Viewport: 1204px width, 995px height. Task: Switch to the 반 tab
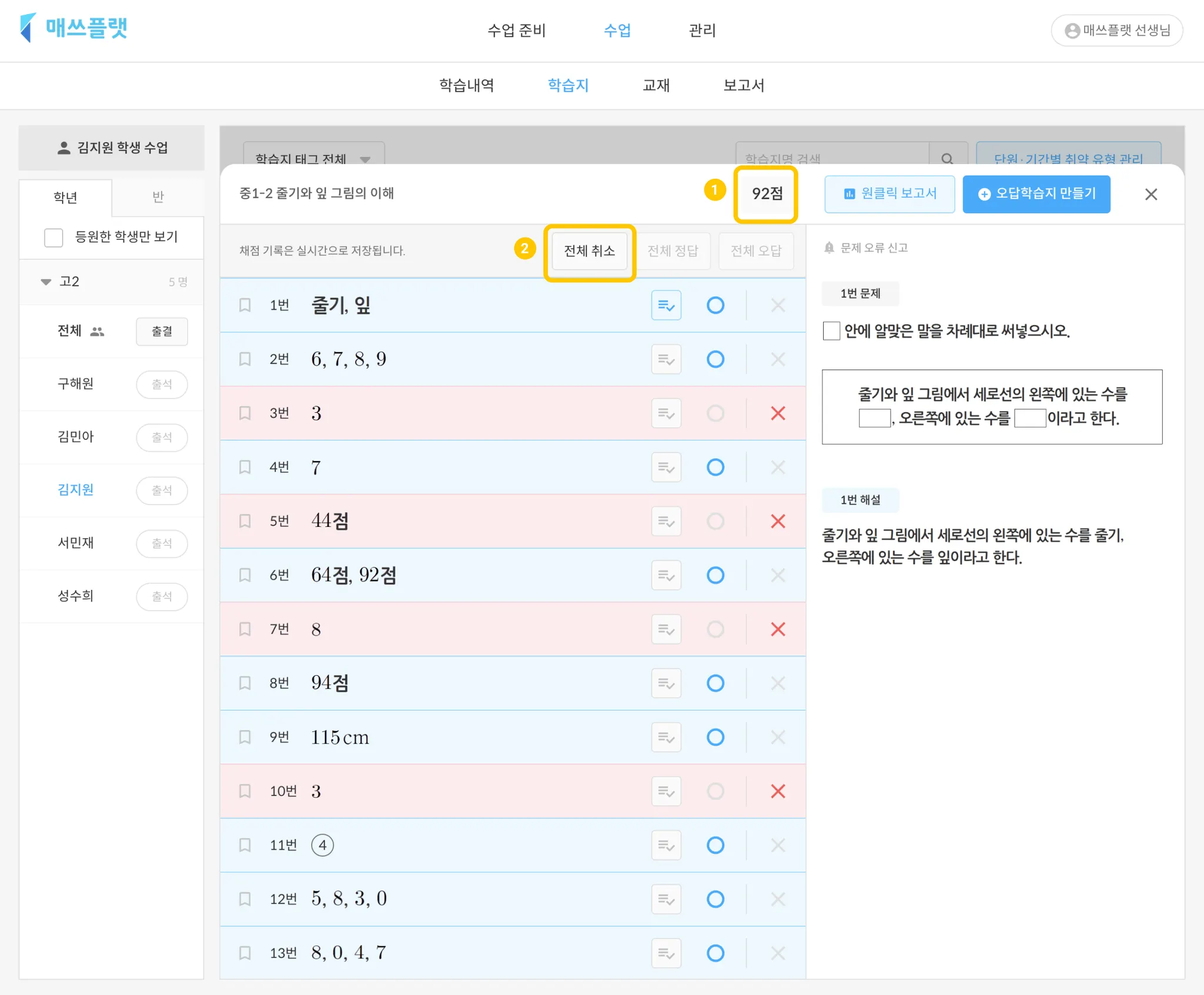pos(158,197)
